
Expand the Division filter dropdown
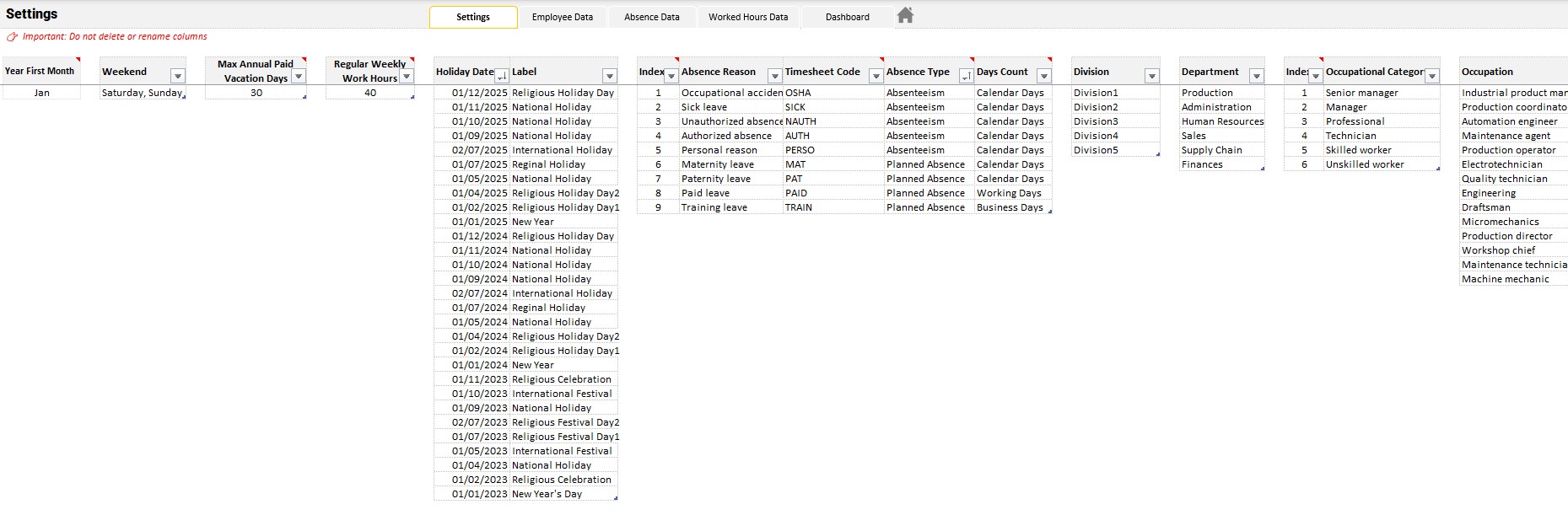click(x=1151, y=76)
